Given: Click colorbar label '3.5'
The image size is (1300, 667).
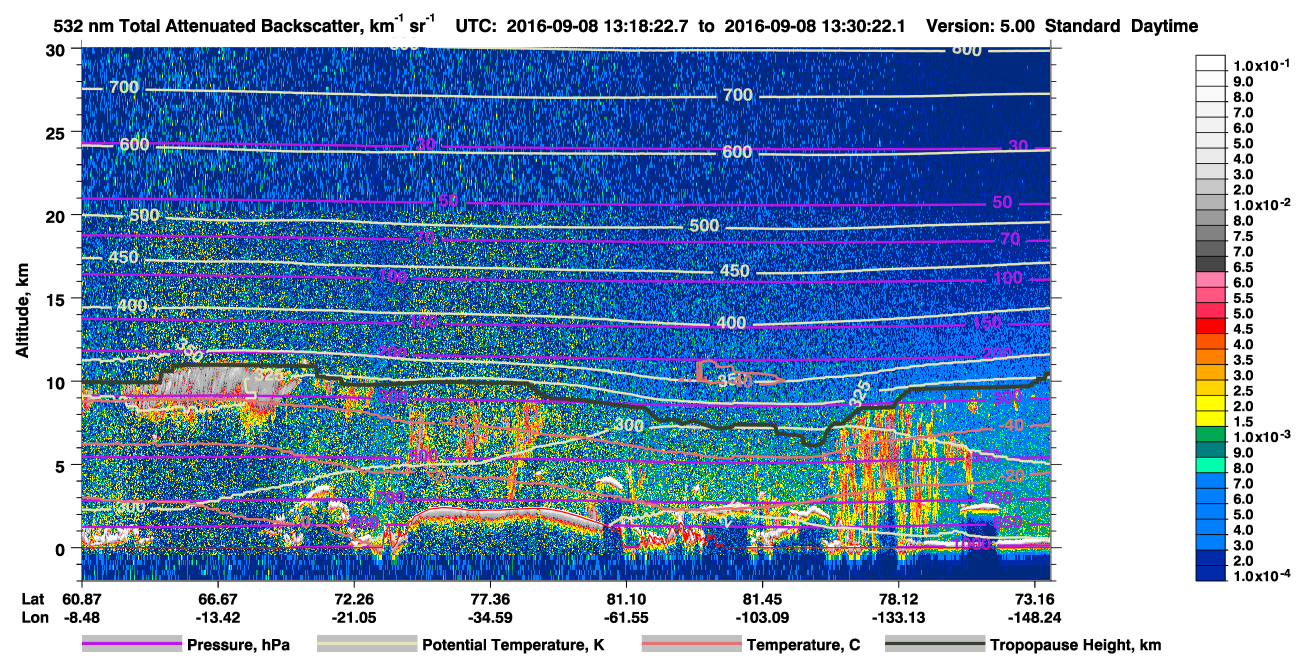Looking at the screenshot, I should (x=1244, y=361).
